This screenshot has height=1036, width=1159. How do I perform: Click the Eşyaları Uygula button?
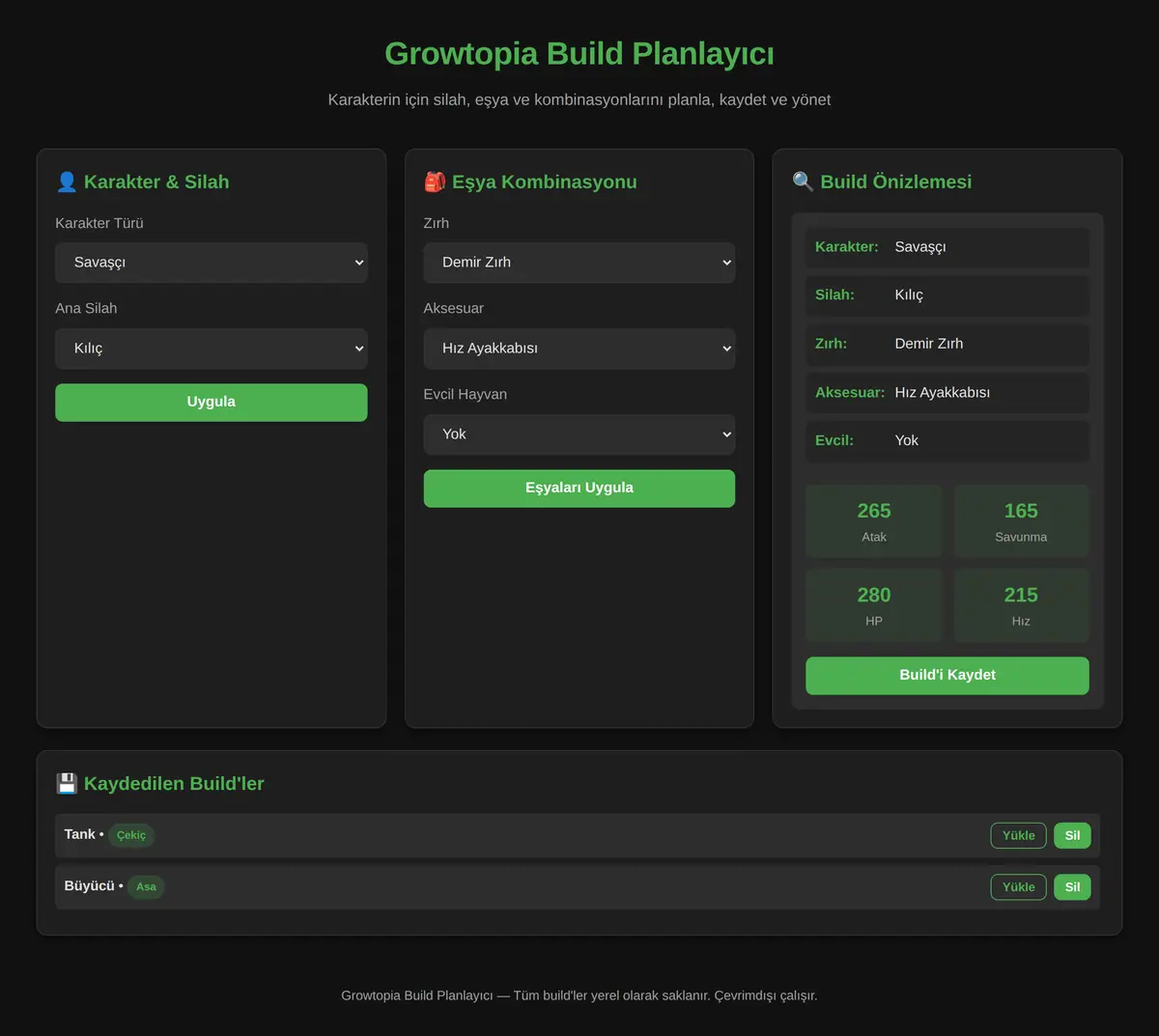click(x=579, y=489)
